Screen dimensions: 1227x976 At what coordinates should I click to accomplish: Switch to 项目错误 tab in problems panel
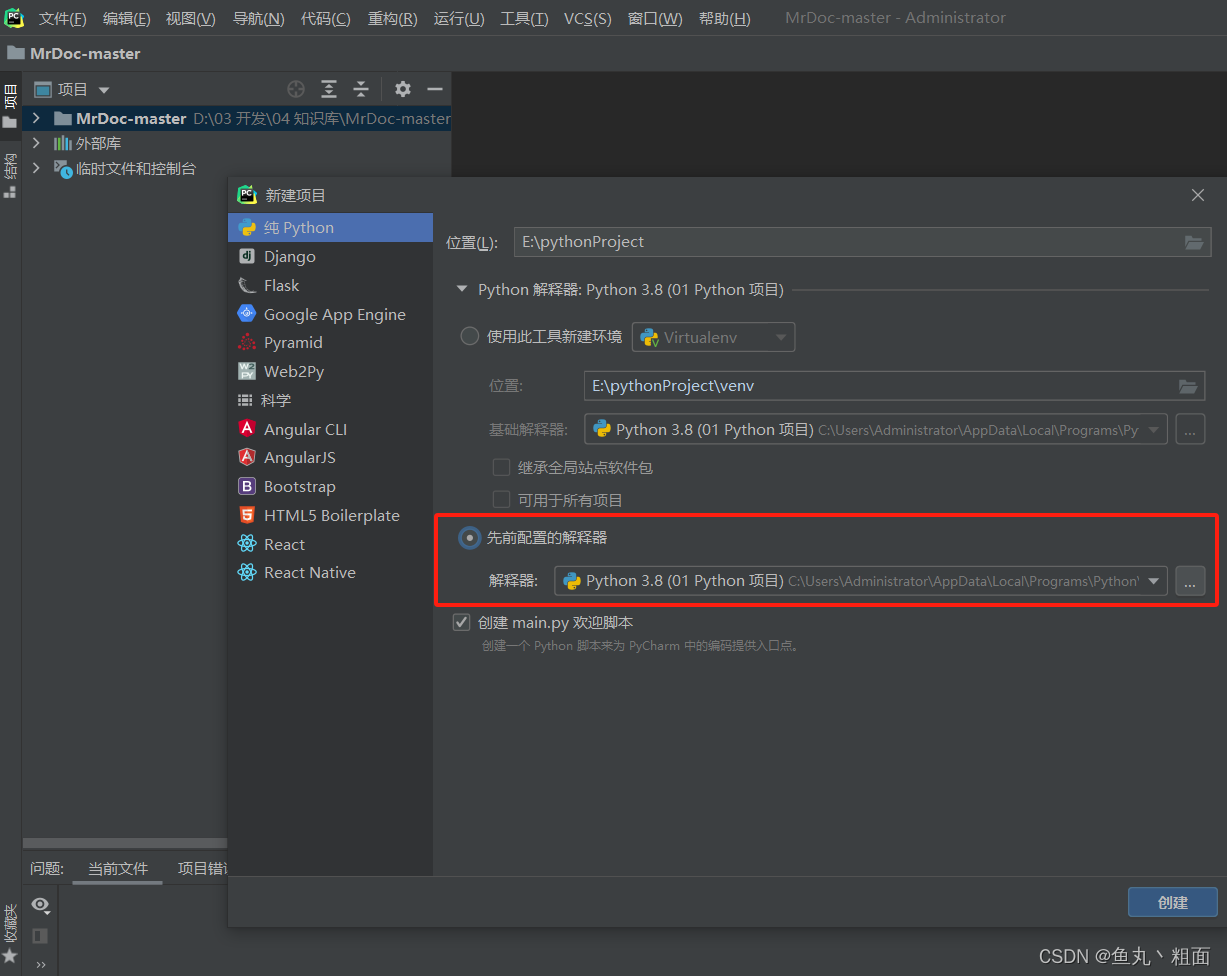pyautogui.click(x=201, y=868)
